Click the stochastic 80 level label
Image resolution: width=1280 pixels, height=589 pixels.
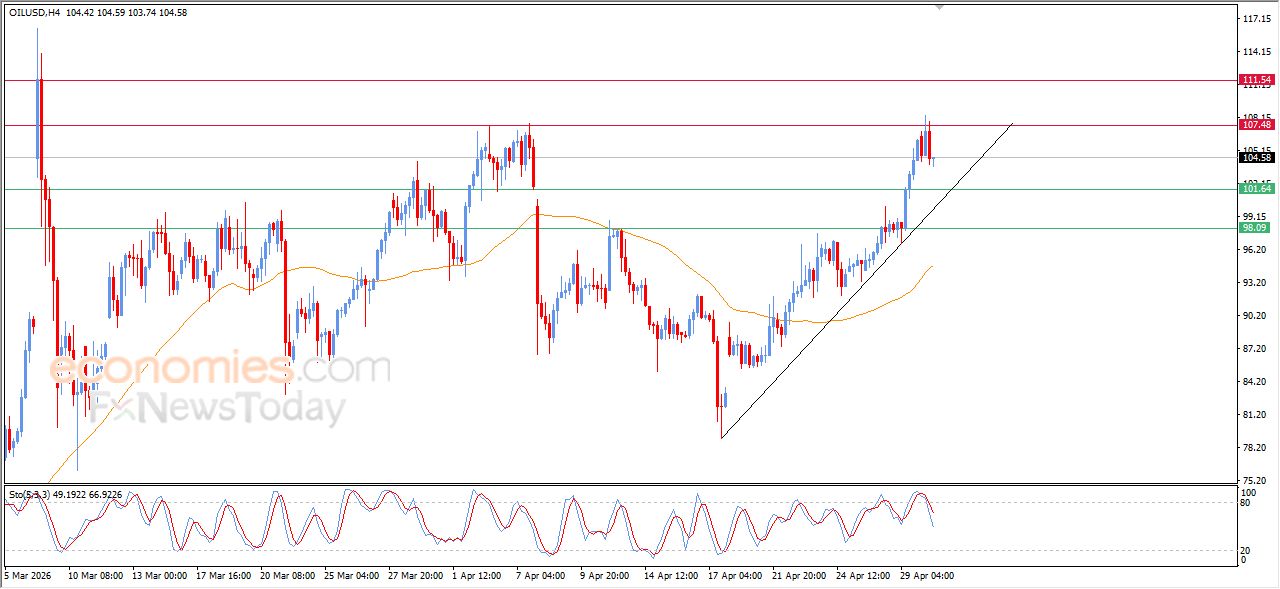click(x=1246, y=502)
